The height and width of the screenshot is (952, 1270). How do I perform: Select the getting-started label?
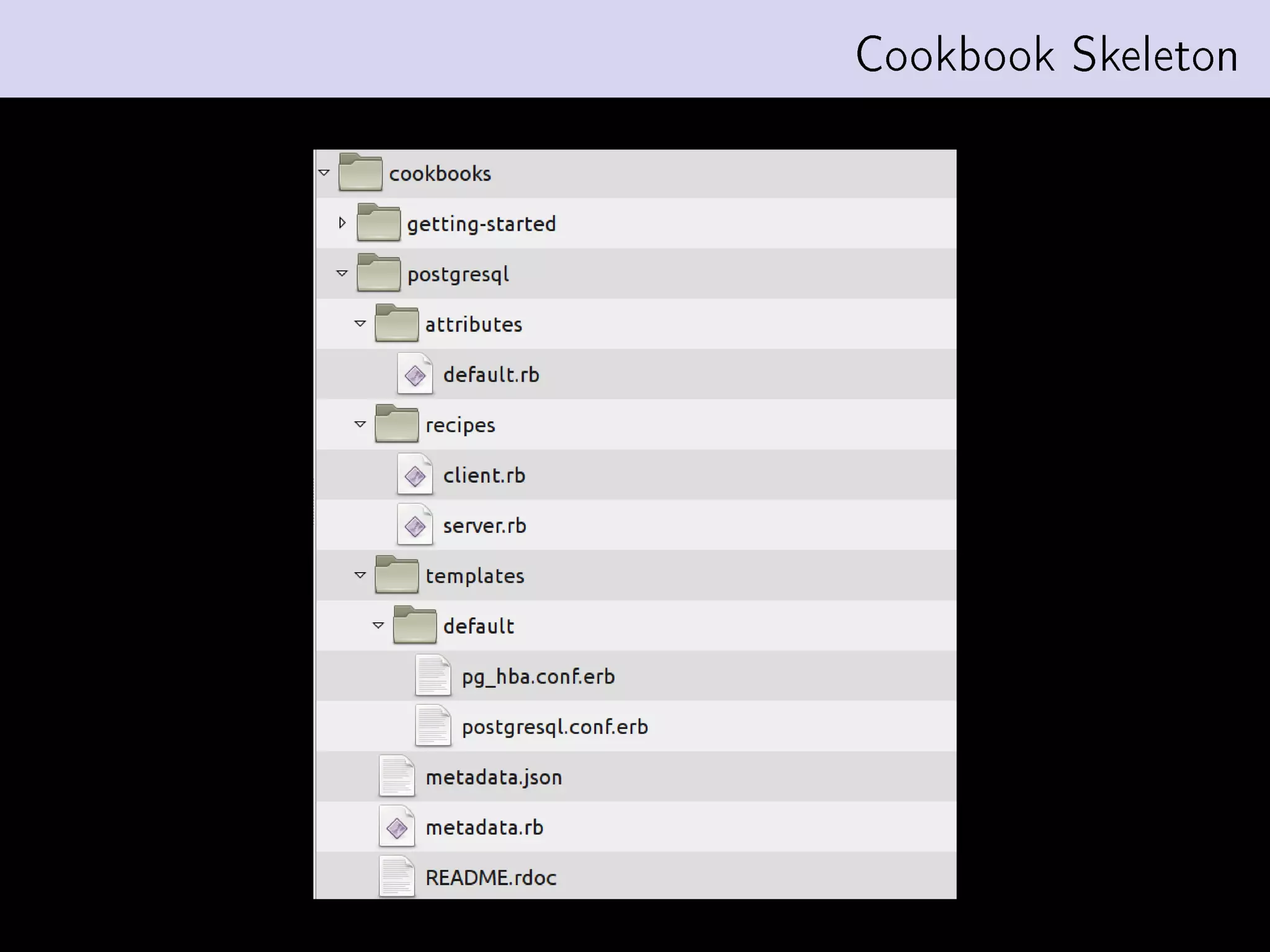tap(481, 224)
